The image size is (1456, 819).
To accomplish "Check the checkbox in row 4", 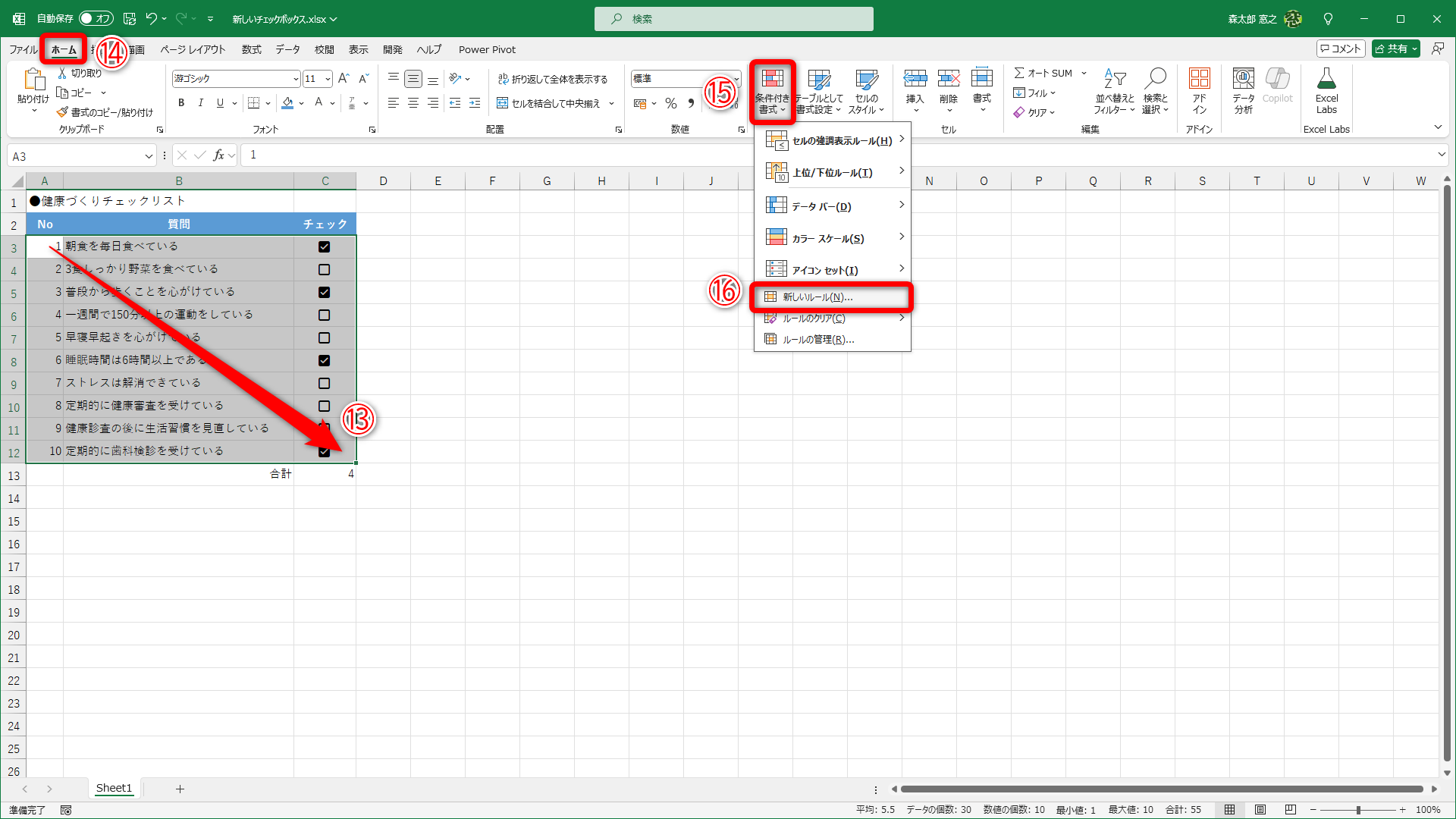I will 325,269.
